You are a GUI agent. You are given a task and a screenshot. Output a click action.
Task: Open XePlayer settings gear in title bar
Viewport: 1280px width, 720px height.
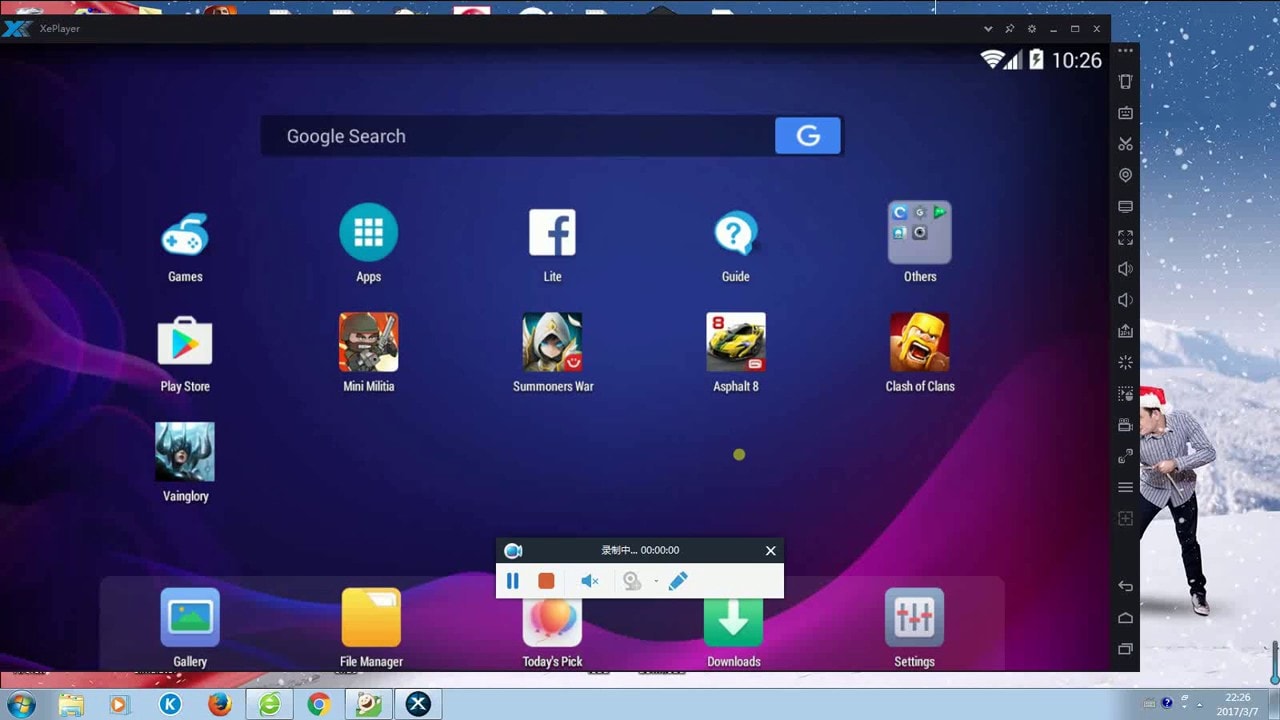click(1032, 29)
